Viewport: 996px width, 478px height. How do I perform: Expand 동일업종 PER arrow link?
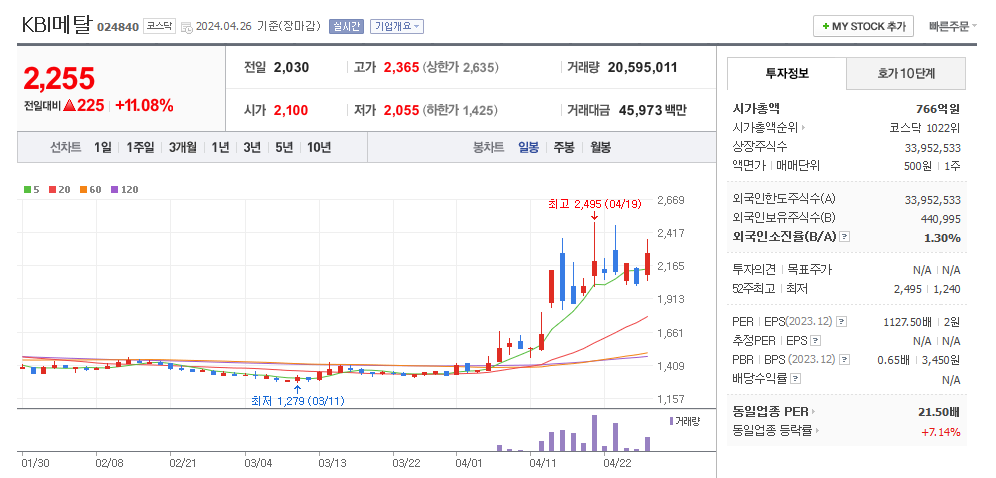click(x=812, y=412)
